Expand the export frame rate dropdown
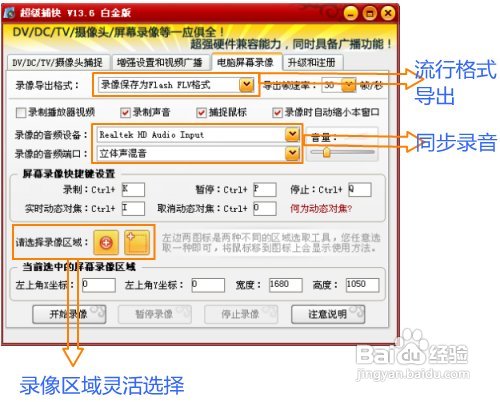This screenshot has height=402, width=500. click(349, 85)
